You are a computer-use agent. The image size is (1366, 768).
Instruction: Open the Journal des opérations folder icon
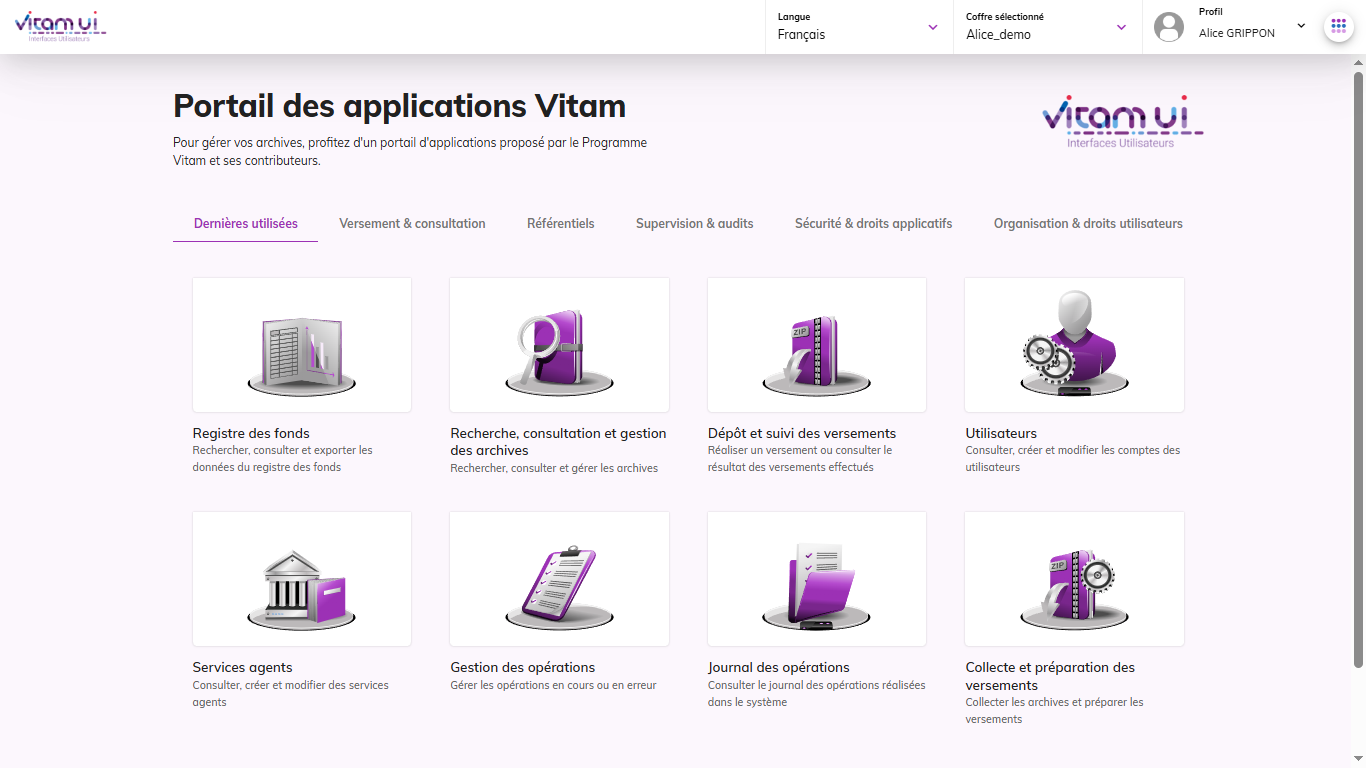click(816, 579)
